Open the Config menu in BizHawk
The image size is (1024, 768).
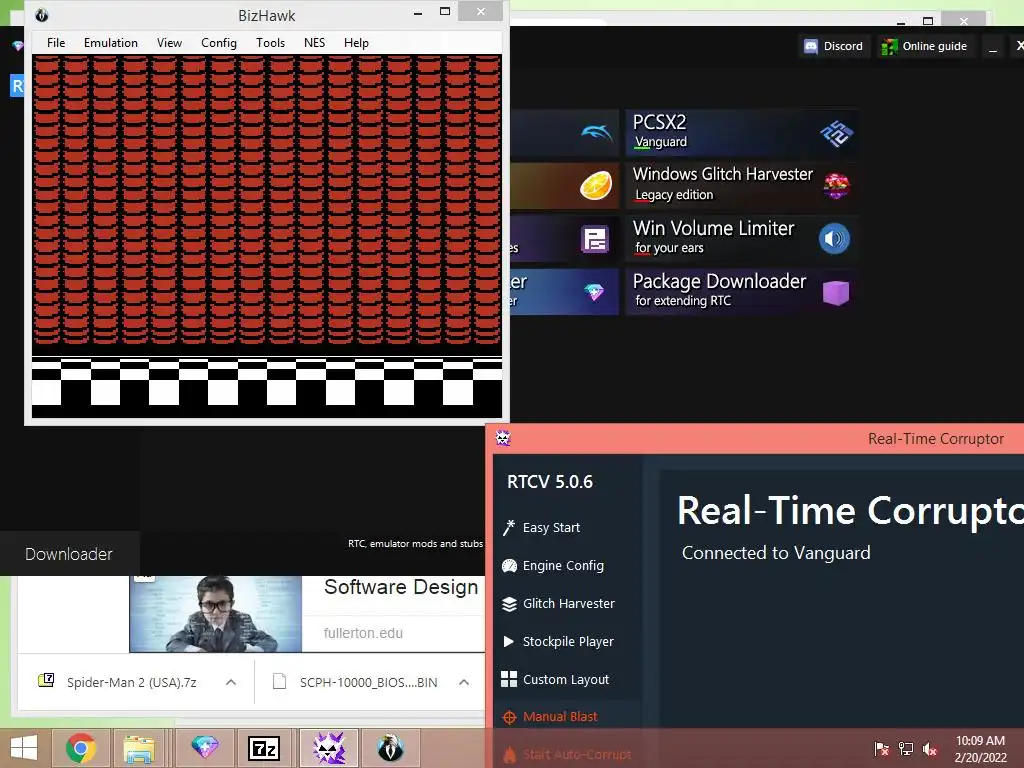(219, 43)
